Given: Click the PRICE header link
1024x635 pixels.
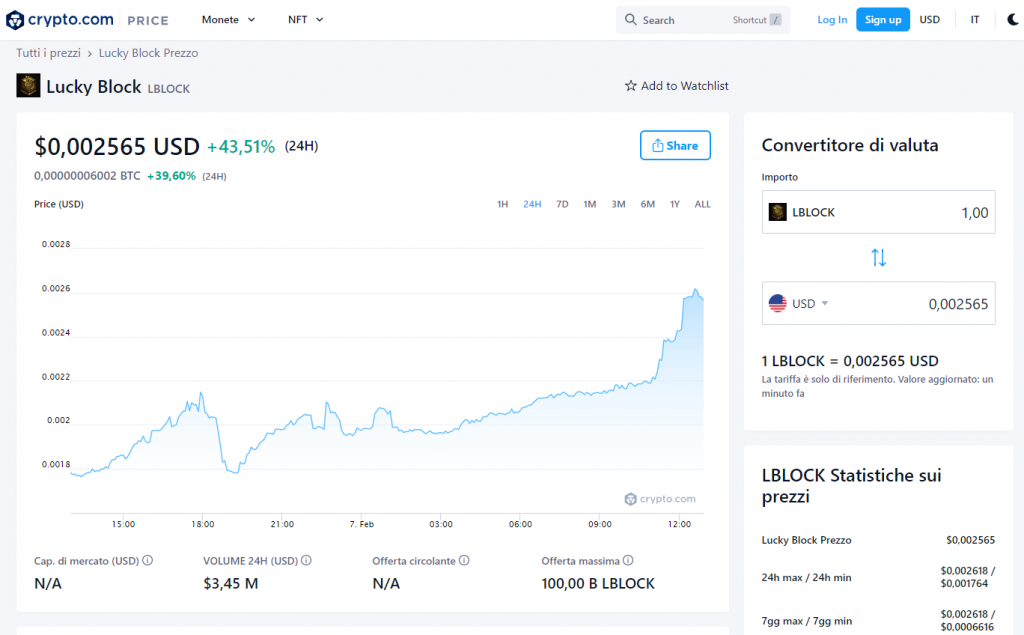Looking at the screenshot, I should click(148, 20).
